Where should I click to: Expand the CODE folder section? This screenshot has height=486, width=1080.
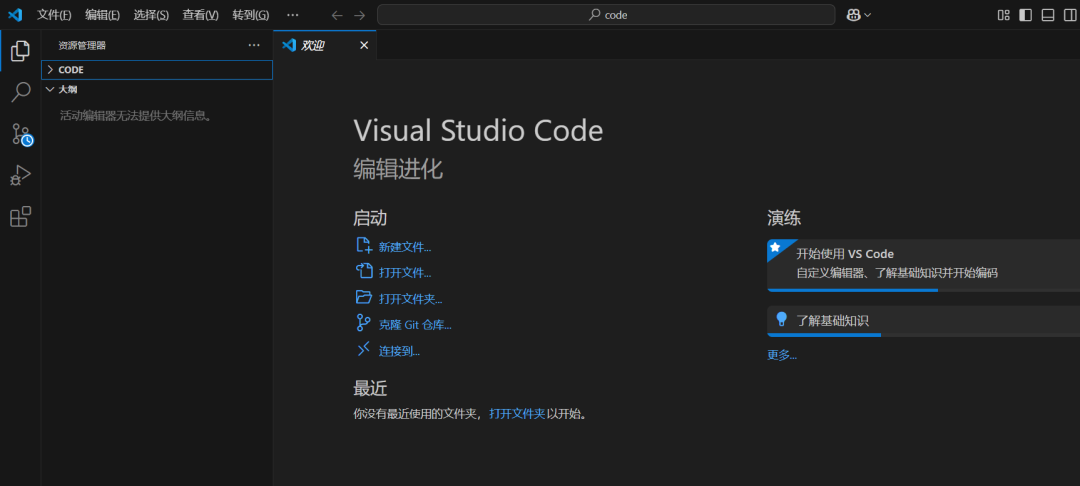click(x=157, y=70)
